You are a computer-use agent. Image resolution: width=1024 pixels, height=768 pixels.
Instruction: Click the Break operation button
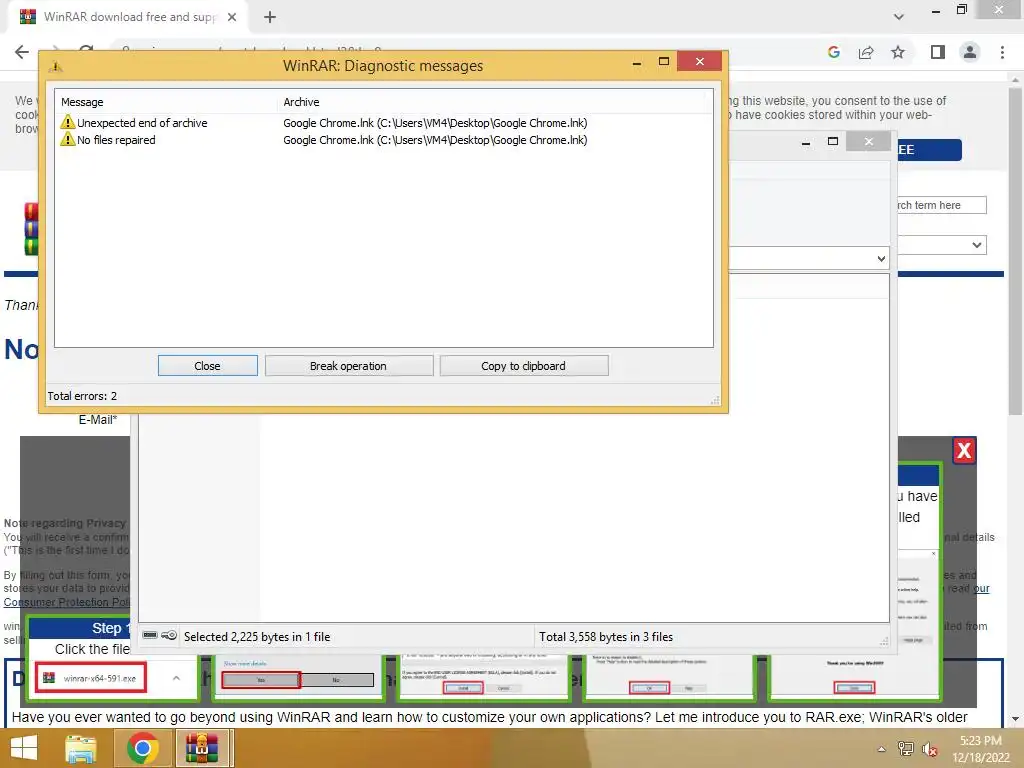click(349, 366)
